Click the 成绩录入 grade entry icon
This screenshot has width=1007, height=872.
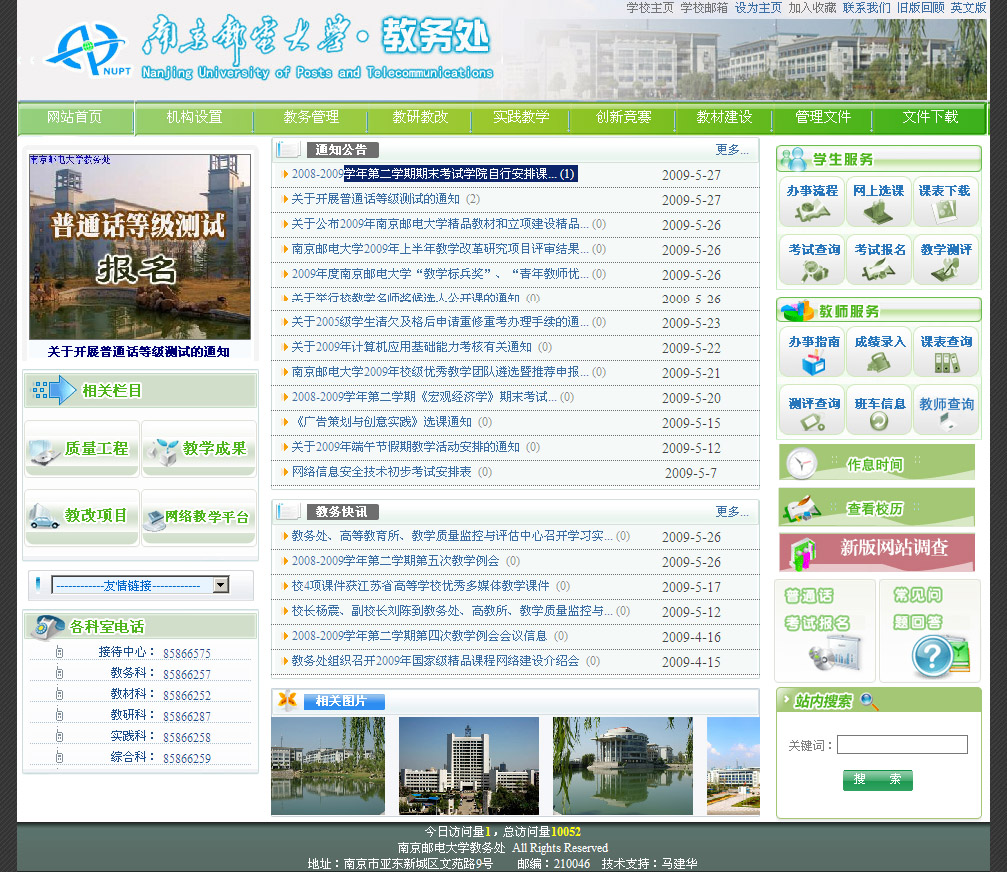click(878, 352)
